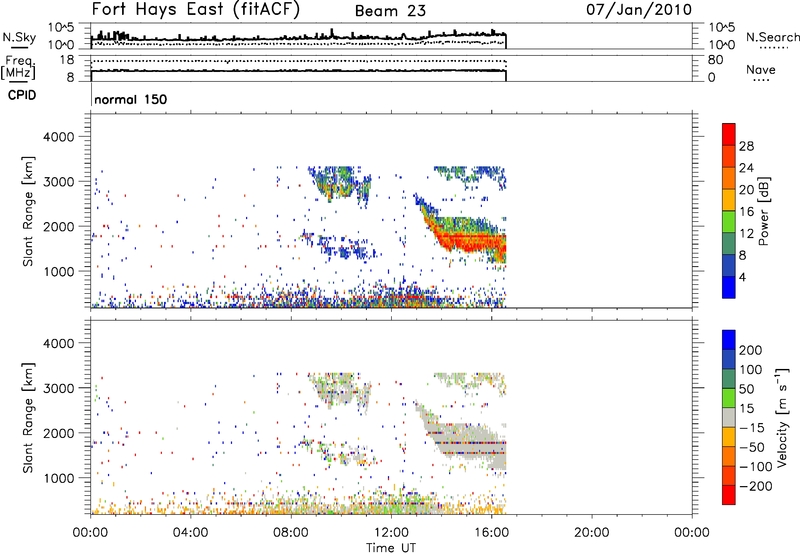
Task: Select the 18 tick on the frequency axis
Action: pyautogui.click(x=67, y=60)
